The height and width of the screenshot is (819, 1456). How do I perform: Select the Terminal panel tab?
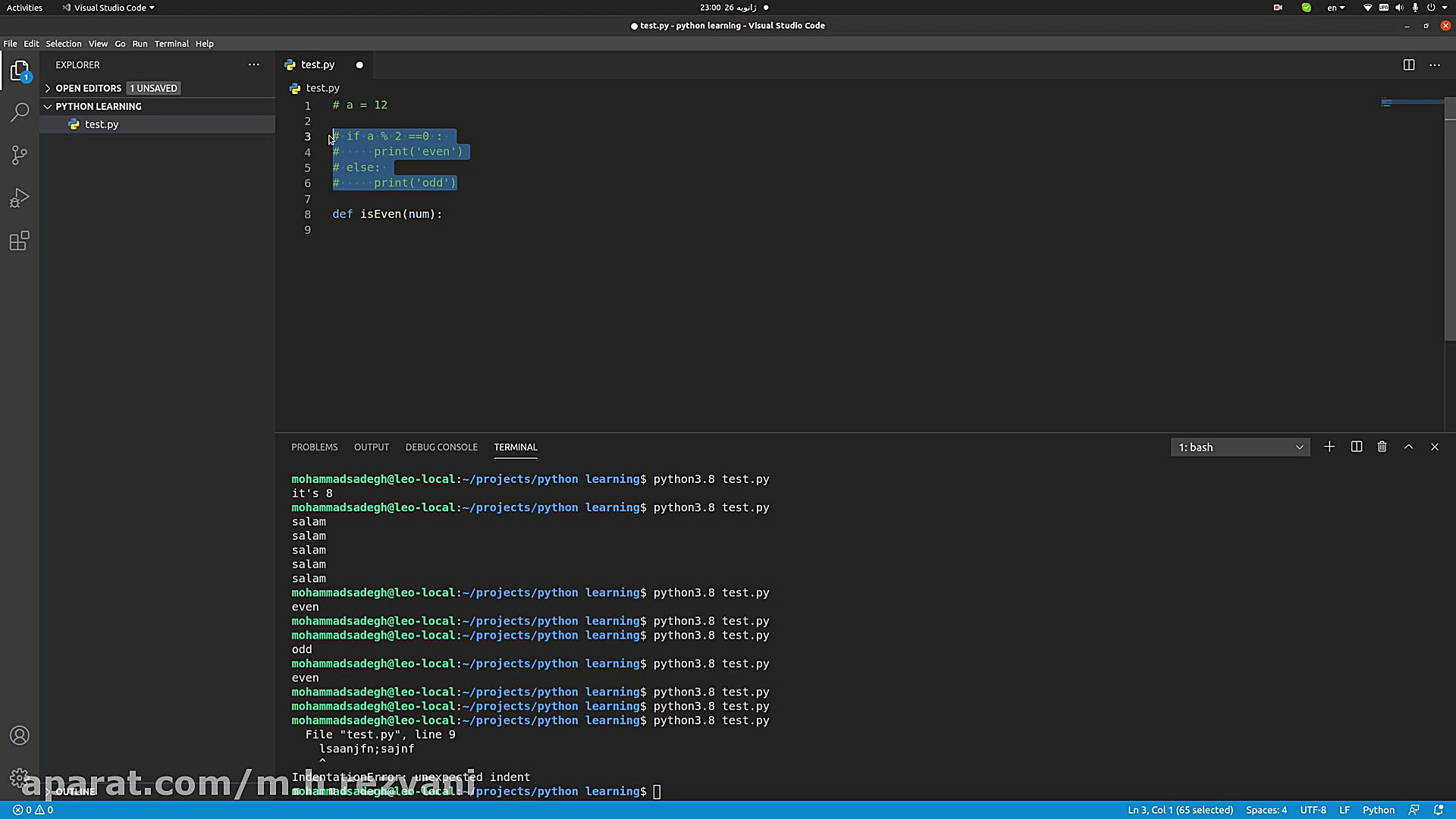pos(516,447)
